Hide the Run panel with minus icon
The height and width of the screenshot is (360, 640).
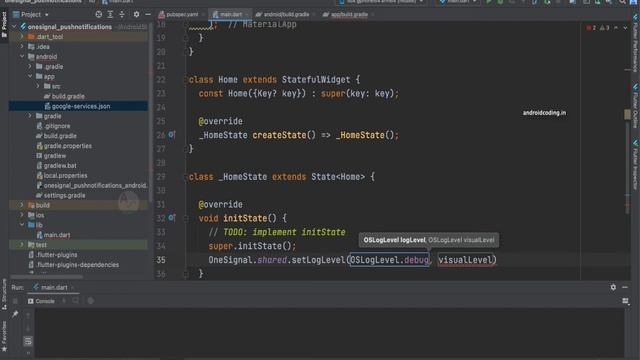[625, 287]
